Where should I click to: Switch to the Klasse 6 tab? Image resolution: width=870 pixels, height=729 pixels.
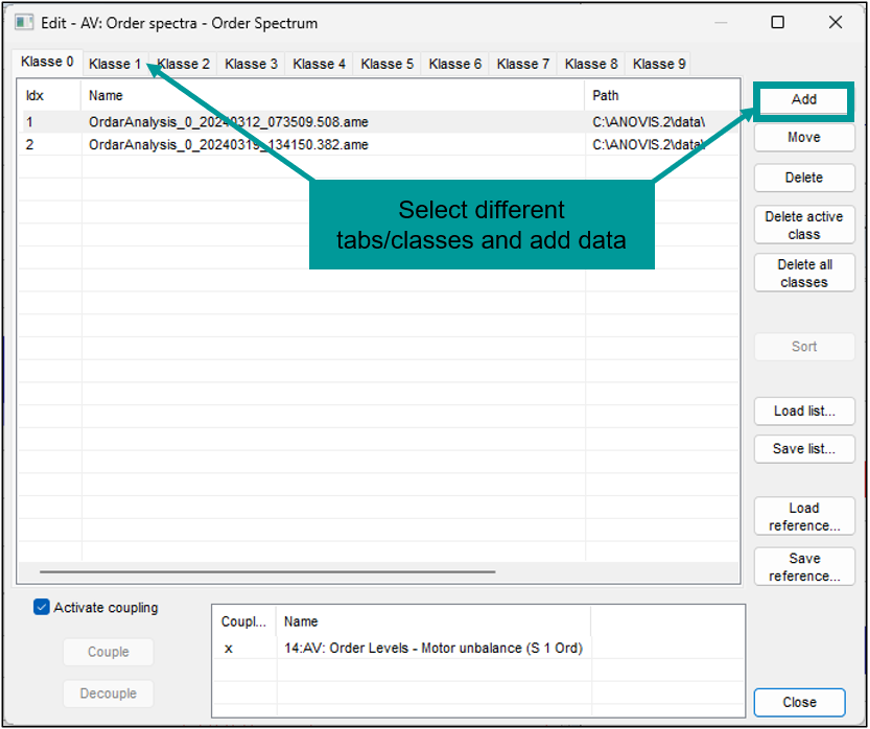pyautogui.click(x=455, y=64)
